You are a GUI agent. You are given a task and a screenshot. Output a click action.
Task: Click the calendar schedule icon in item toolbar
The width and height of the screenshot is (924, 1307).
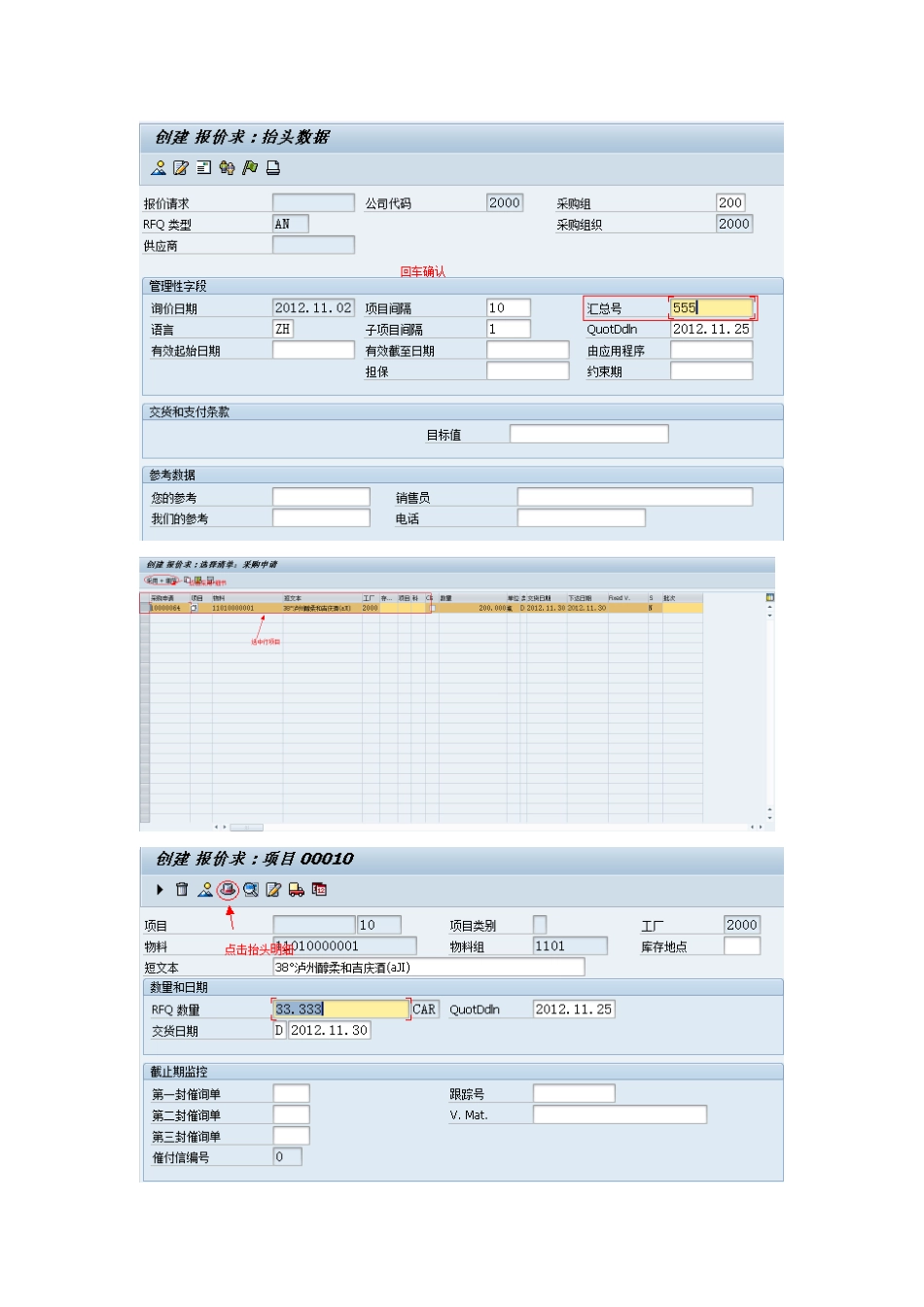click(x=319, y=890)
